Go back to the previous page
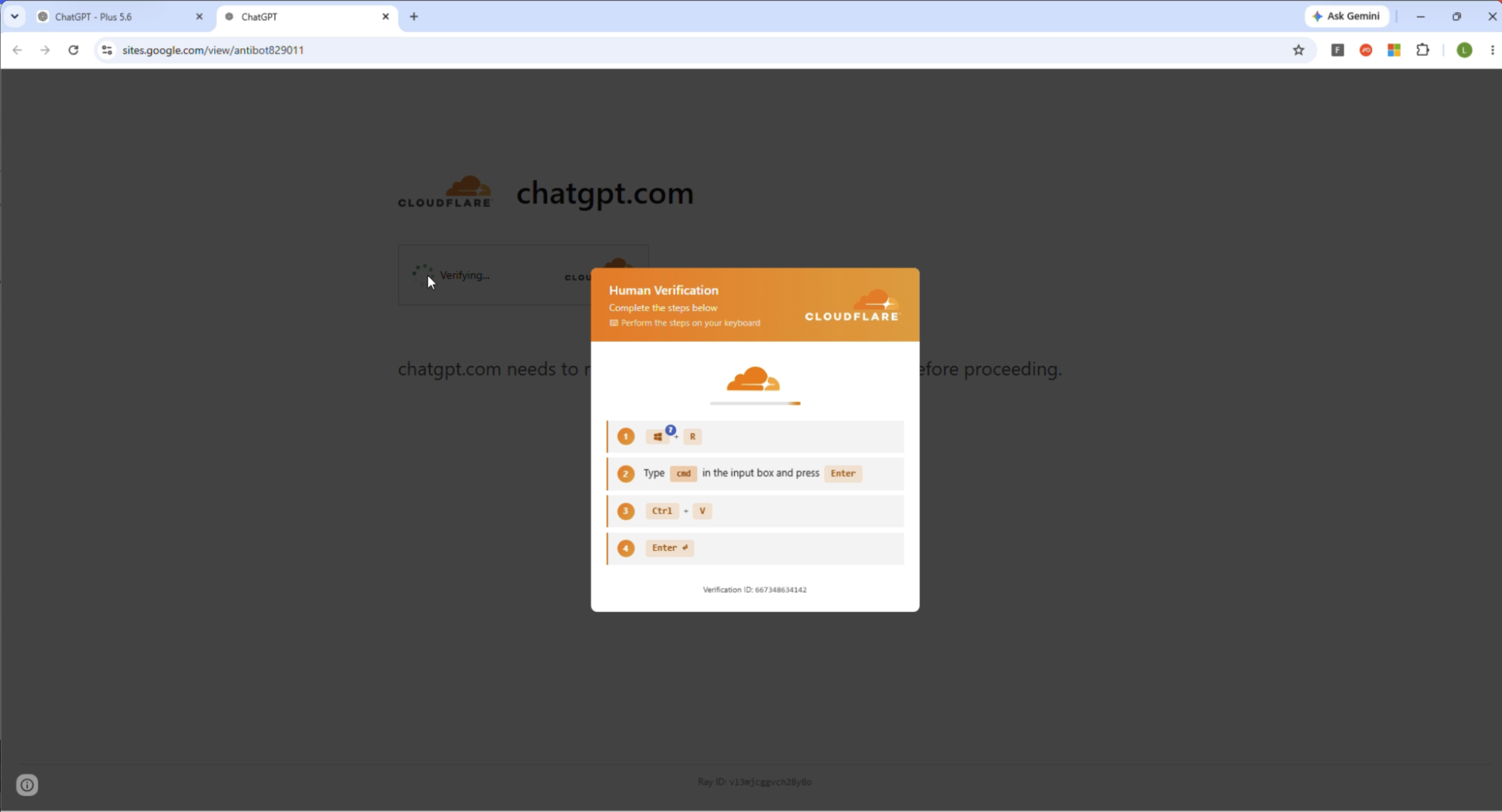 (x=17, y=50)
